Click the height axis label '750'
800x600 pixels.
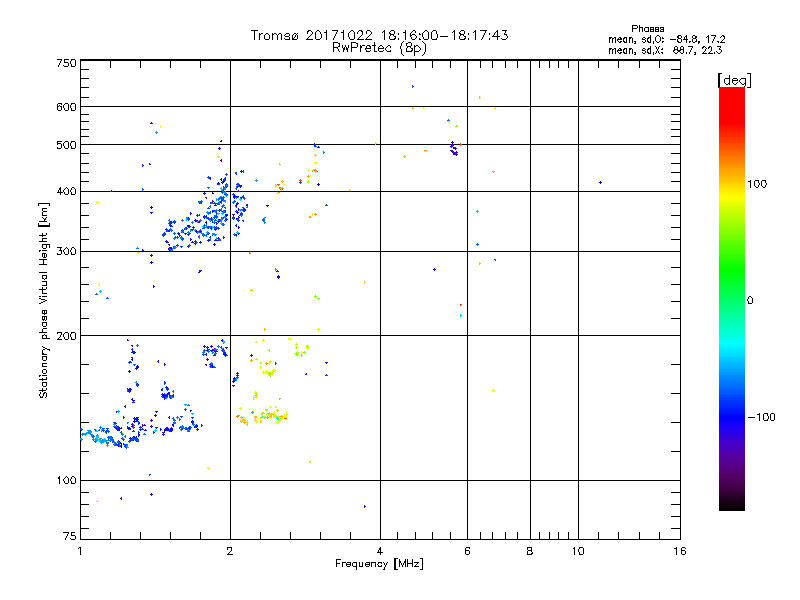(66, 63)
